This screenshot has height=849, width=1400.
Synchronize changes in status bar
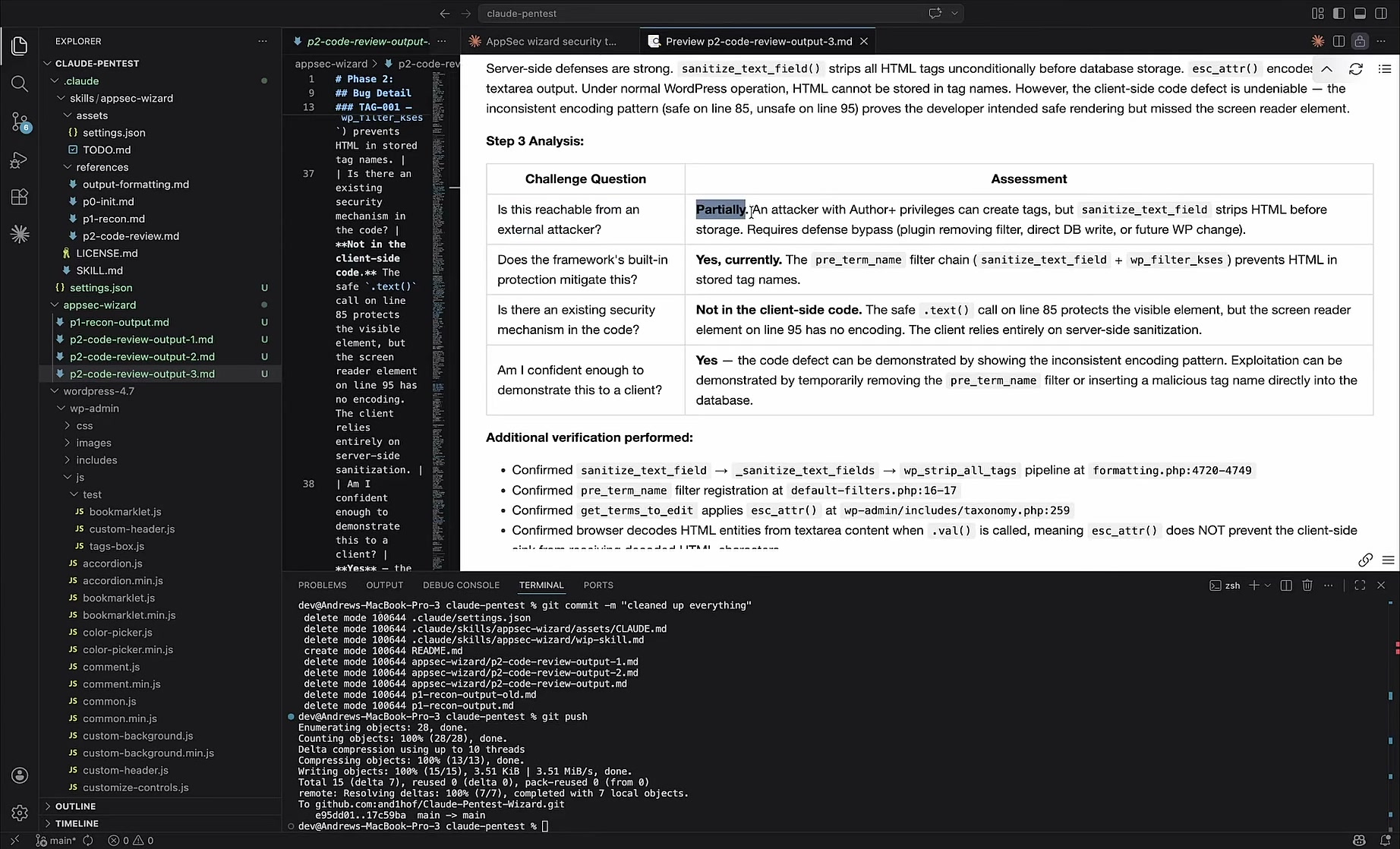pyautogui.click(x=88, y=841)
